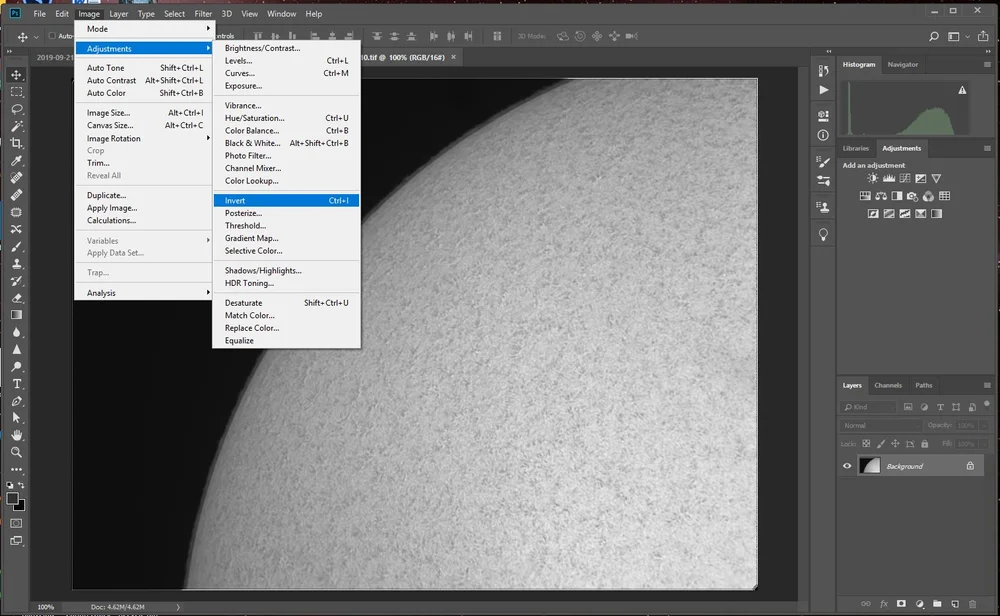Select the Eraser tool
1000x616 pixels.
coord(17,298)
